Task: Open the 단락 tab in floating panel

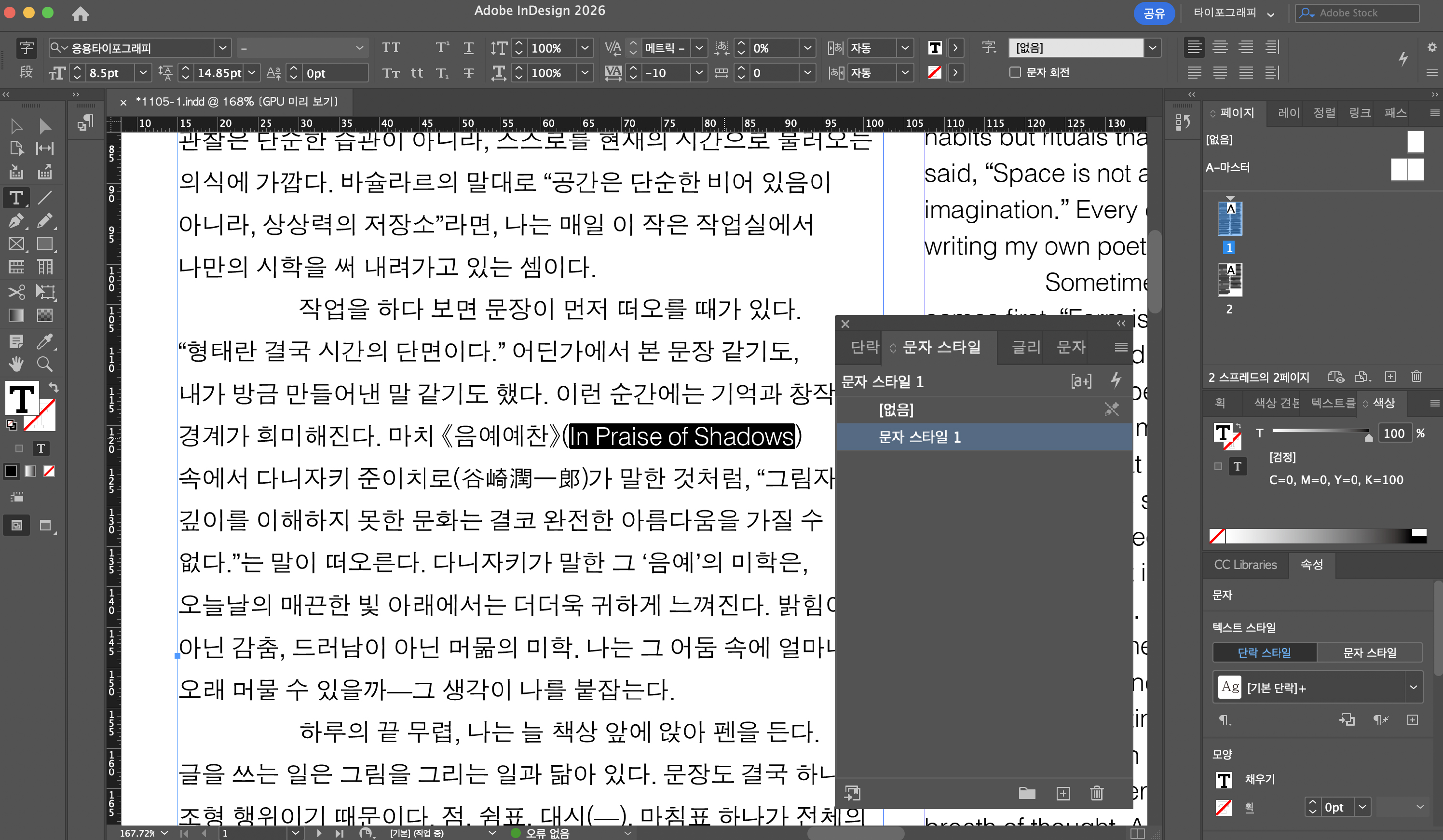Action: tap(864, 347)
